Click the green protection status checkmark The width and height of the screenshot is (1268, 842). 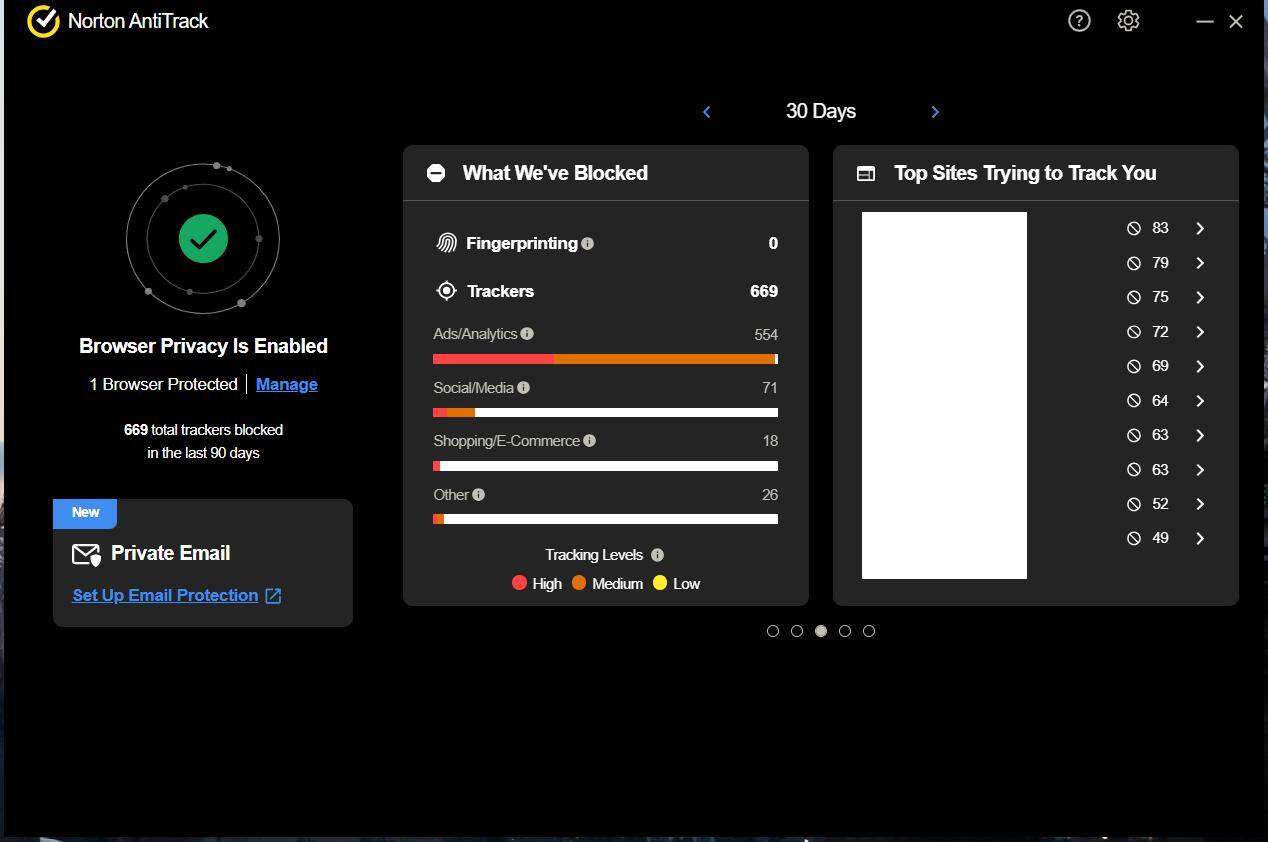point(203,240)
